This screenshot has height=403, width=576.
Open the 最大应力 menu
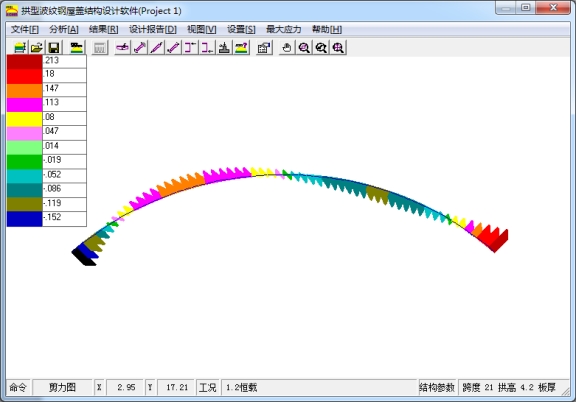tap(283, 29)
